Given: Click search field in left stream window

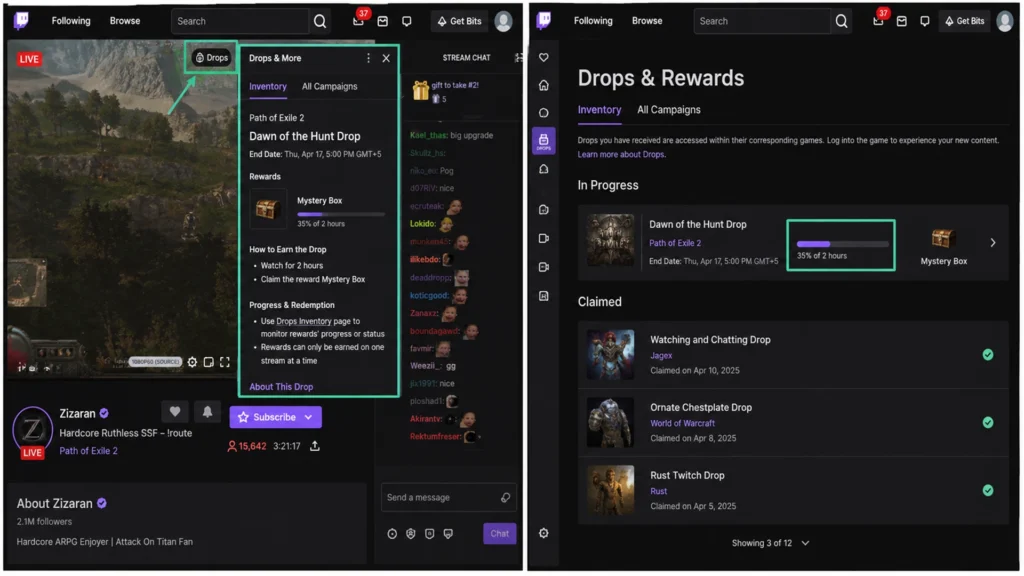Looking at the screenshot, I should coord(241,21).
